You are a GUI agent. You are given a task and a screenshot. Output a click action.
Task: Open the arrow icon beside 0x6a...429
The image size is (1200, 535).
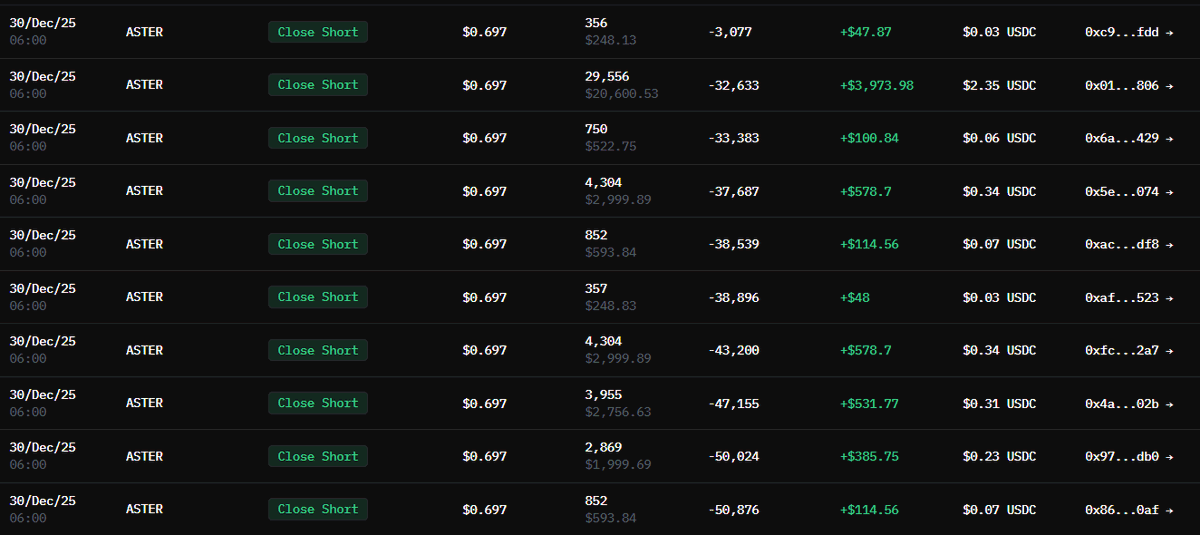pos(1169,138)
